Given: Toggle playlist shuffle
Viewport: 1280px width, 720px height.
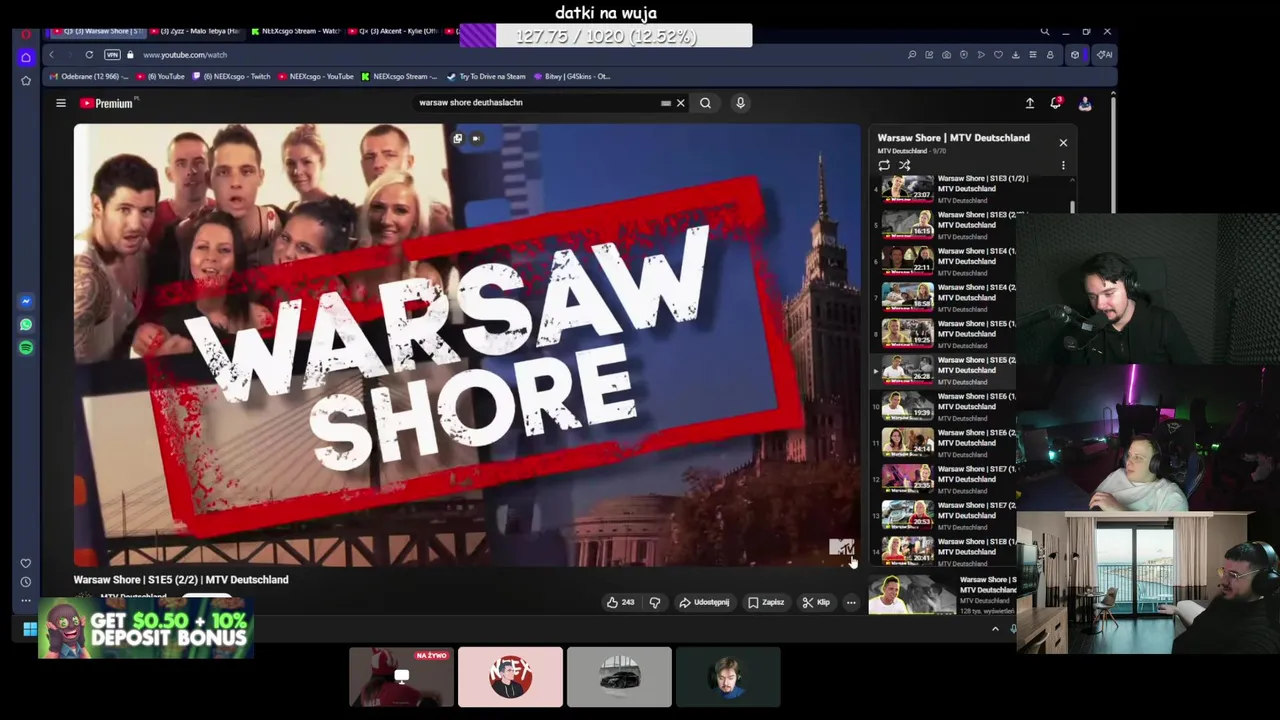Looking at the screenshot, I should (x=904, y=165).
